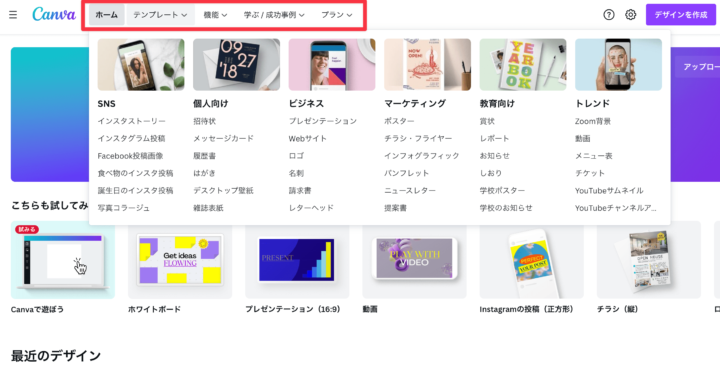Open the 学ぶ / 成功事例 dropdown
This screenshot has width=720, height=383.
pos(274,15)
